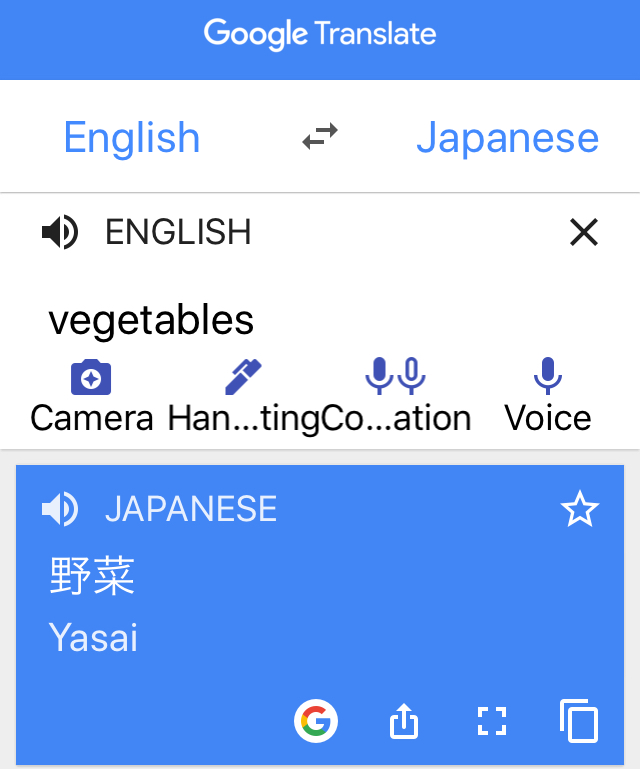
Task: Choose source language English
Action: (x=132, y=137)
